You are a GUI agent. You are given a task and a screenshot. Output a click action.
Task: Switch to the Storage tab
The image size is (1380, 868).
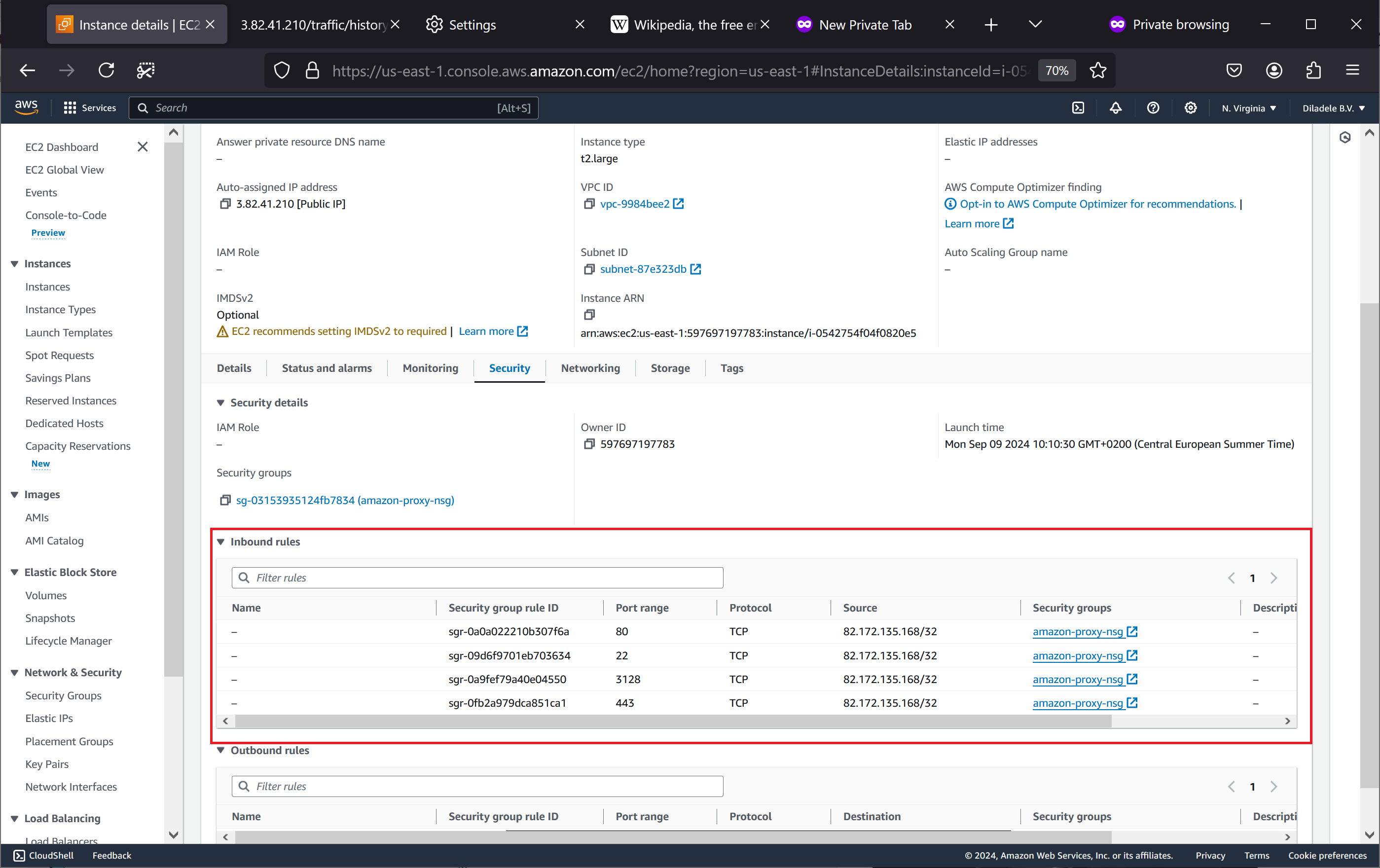(x=670, y=368)
